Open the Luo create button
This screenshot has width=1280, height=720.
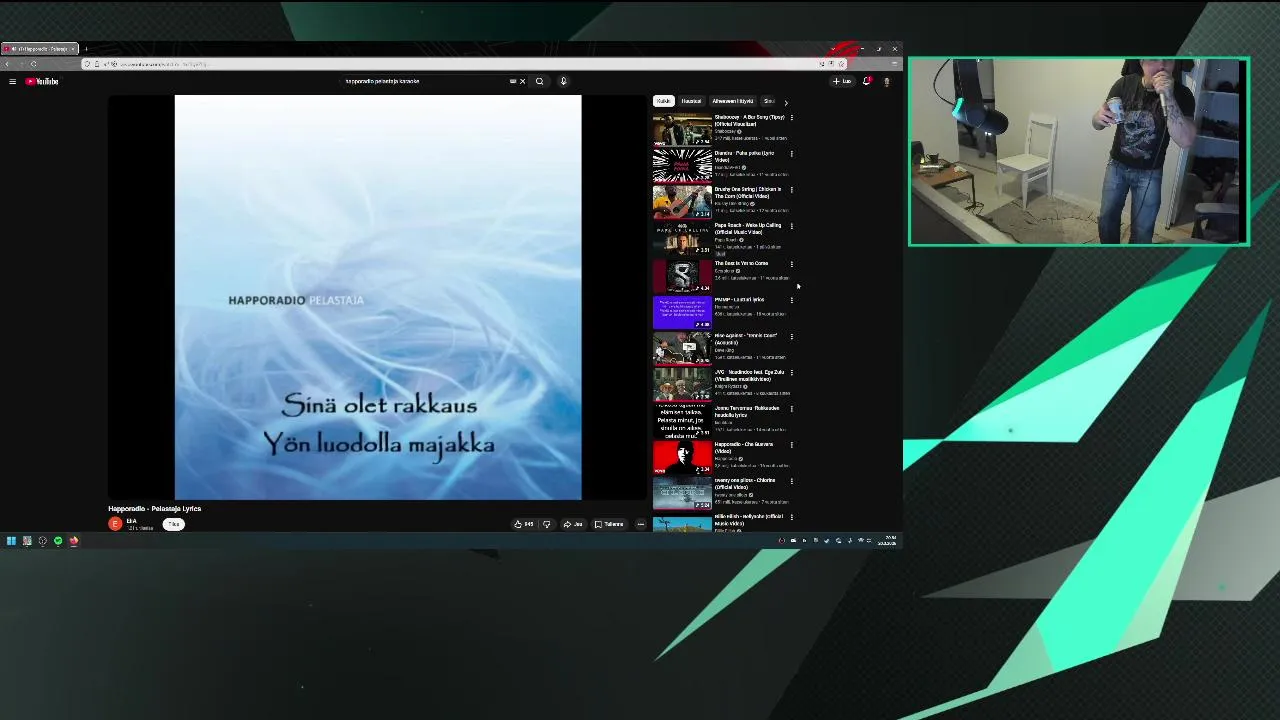click(842, 81)
